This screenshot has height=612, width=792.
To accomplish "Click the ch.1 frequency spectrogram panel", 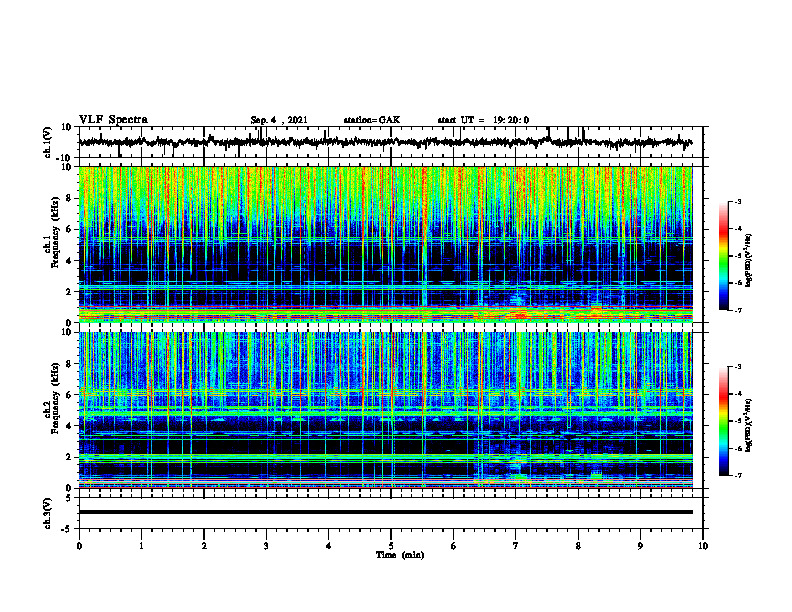I will click(x=386, y=244).
